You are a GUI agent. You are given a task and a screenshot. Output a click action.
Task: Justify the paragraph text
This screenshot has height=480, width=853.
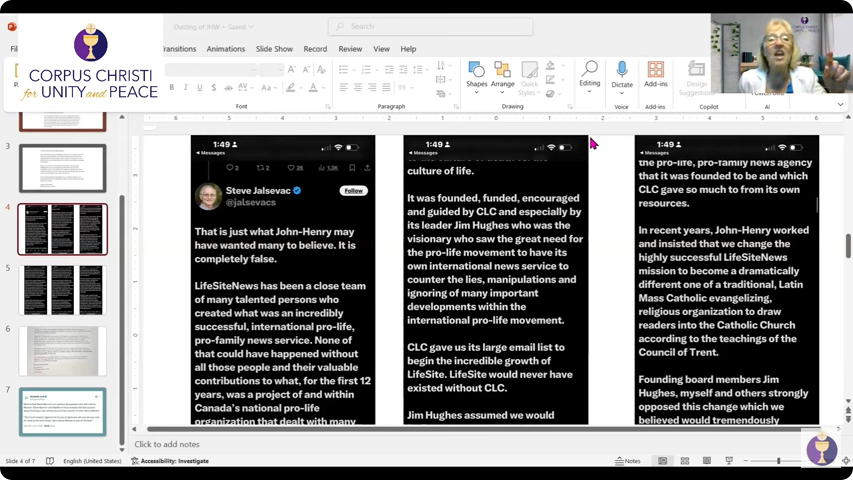coord(386,87)
